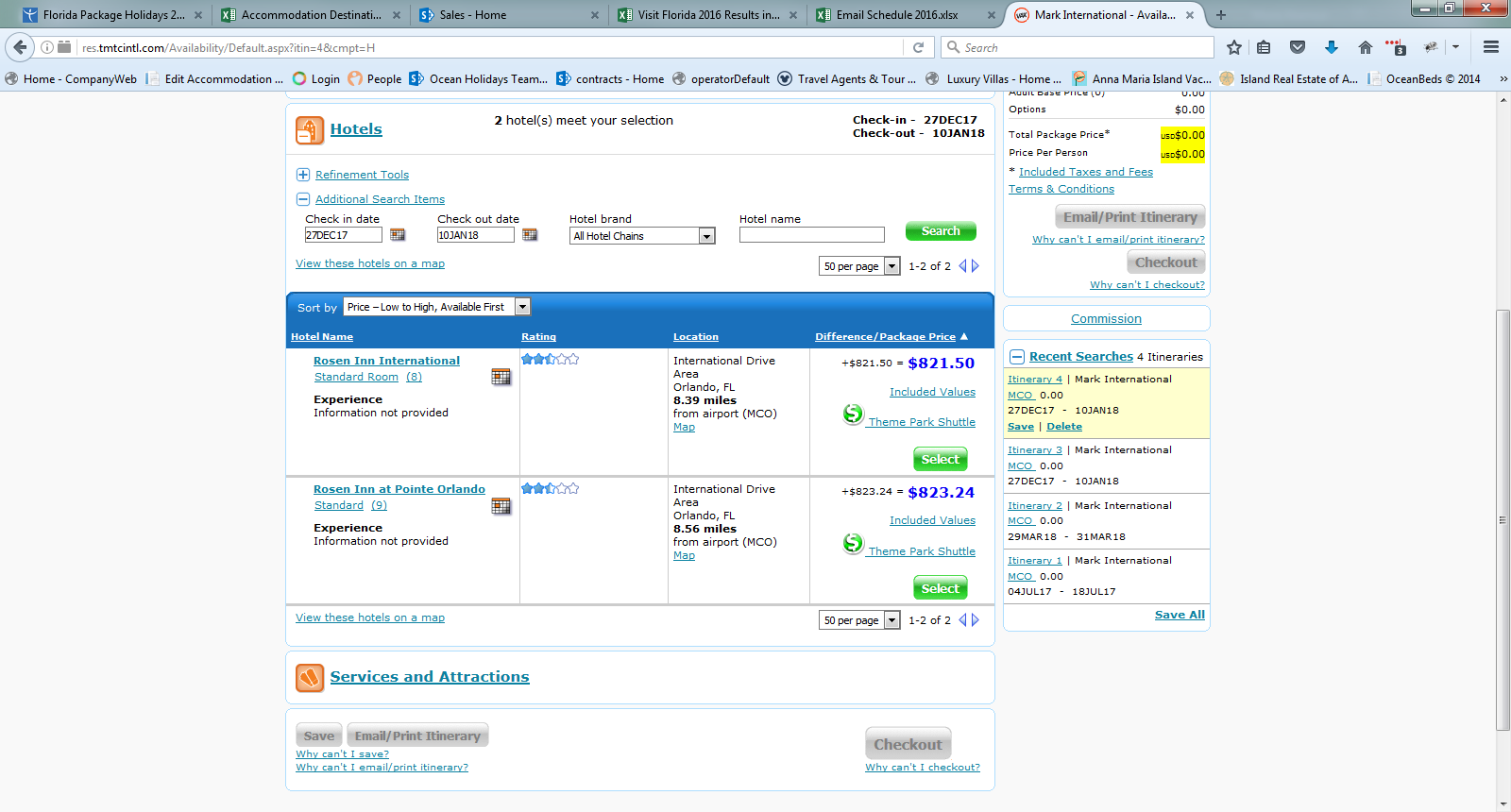This screenshot has width=1511, height=812.
Task: Click the Hotel name text field
Action: [x=812, y=235]
